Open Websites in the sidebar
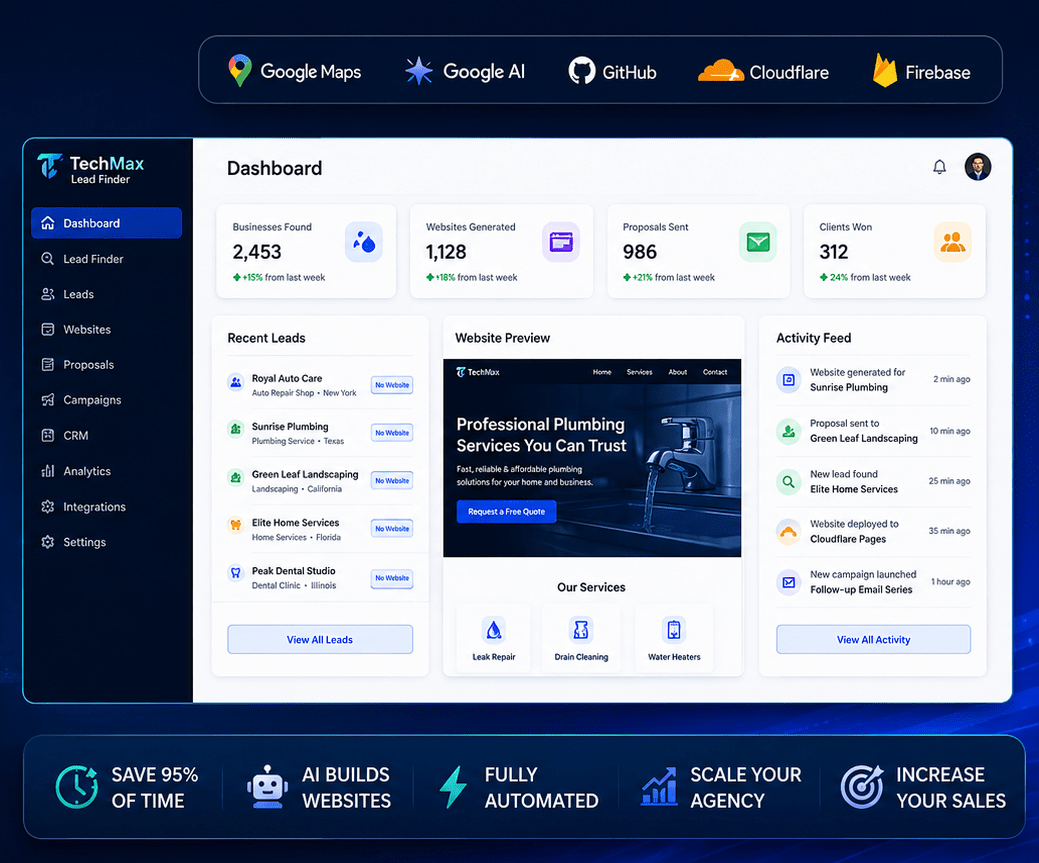Screen dimensions: 1039x863 coord(107,329)
